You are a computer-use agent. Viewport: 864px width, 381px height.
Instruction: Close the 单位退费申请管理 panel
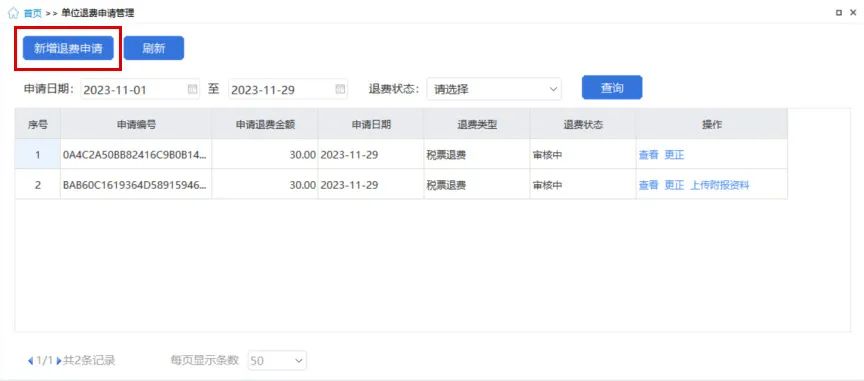(x=854, y=13)
